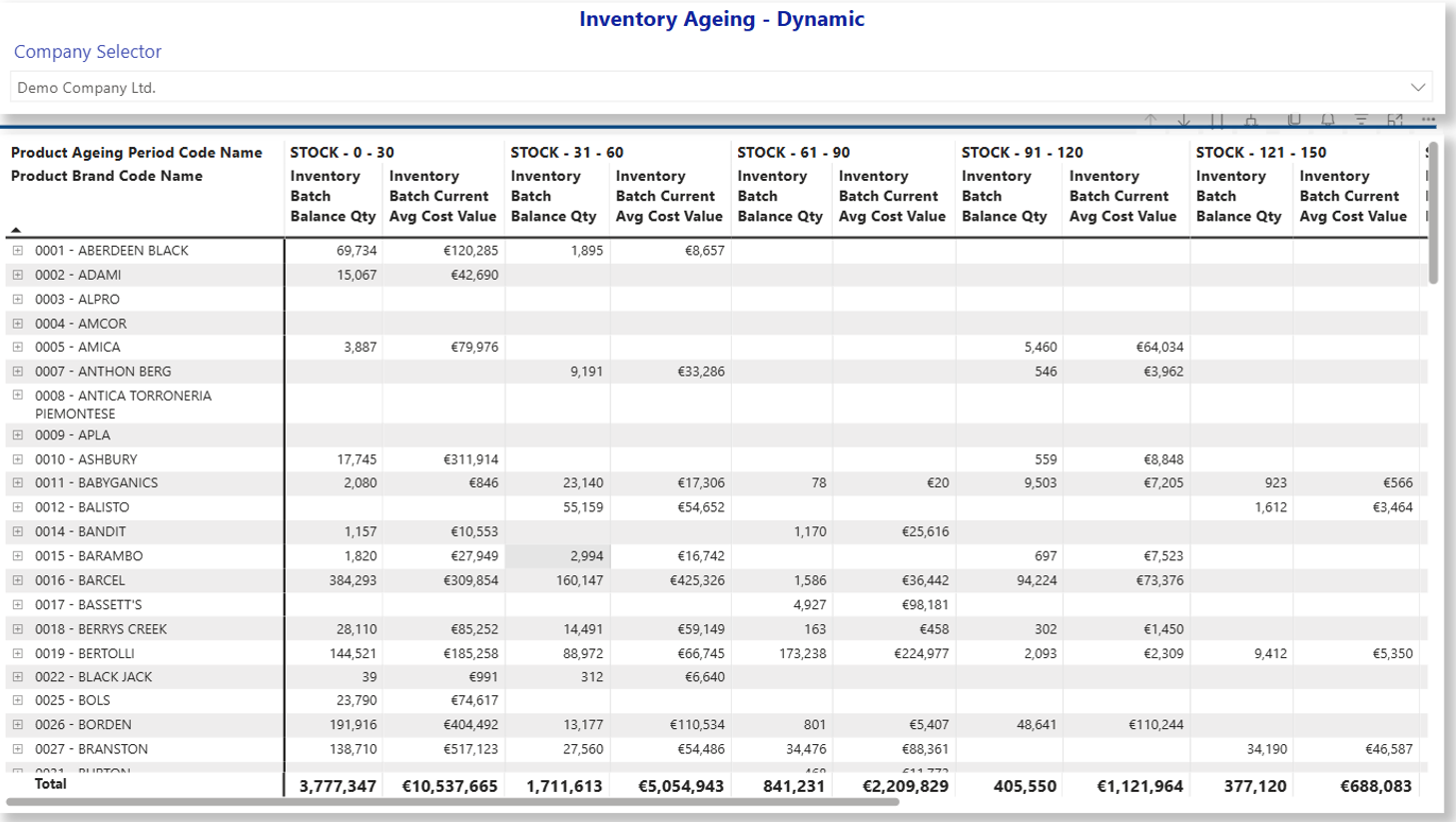Click the Total row label
Screen dimensions: 1456x822
tap(51, 784)
